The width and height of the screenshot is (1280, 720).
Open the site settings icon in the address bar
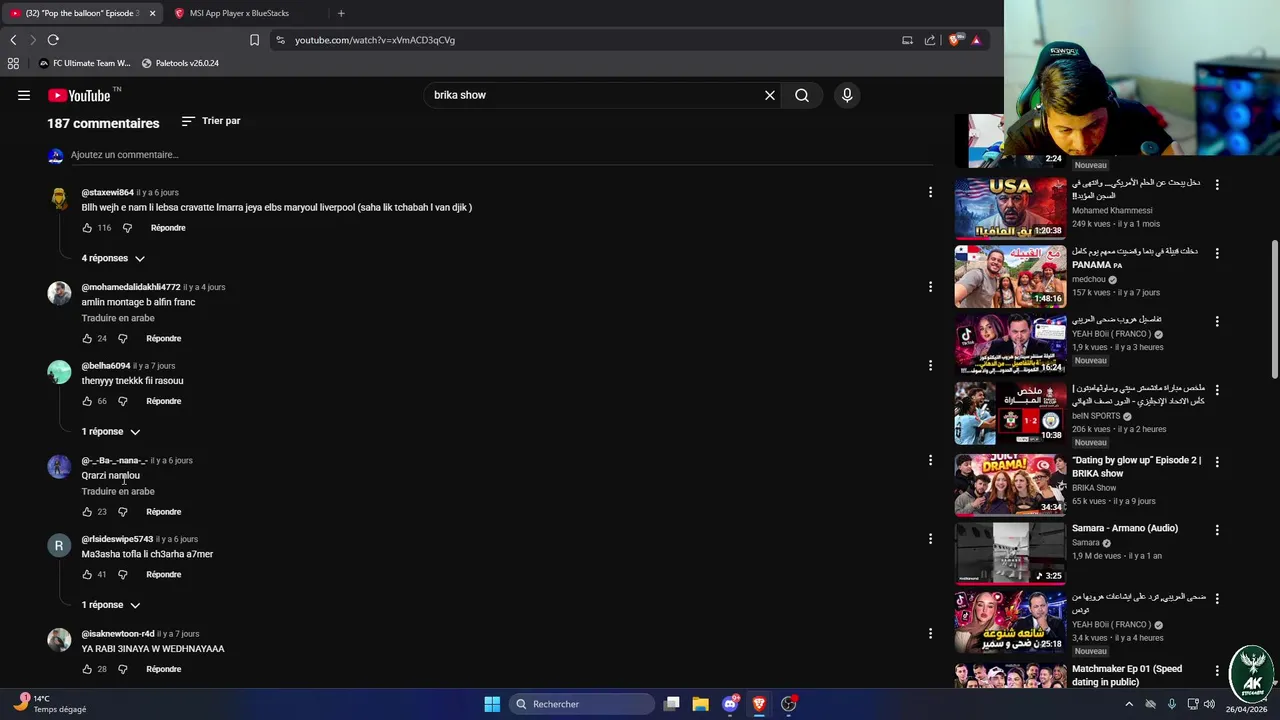[x=280, y=40]
